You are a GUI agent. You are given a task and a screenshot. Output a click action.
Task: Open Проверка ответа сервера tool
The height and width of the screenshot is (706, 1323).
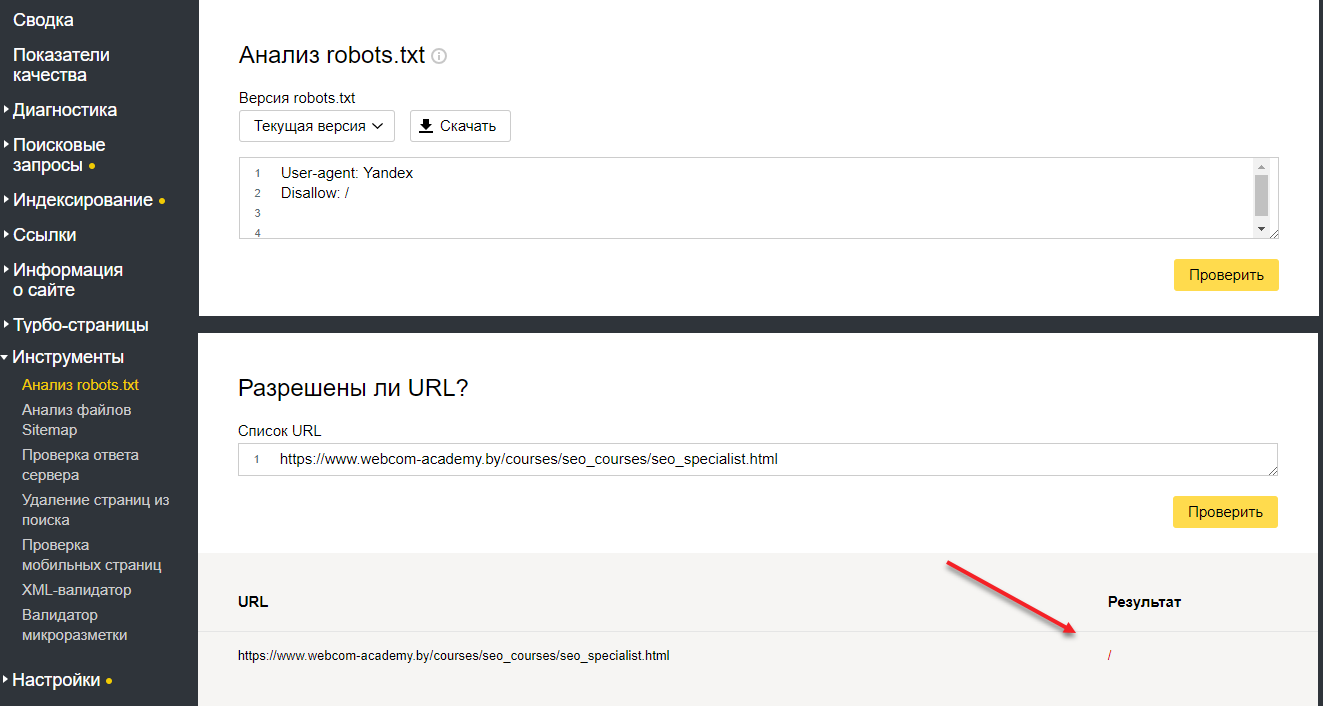click(80, 465)
